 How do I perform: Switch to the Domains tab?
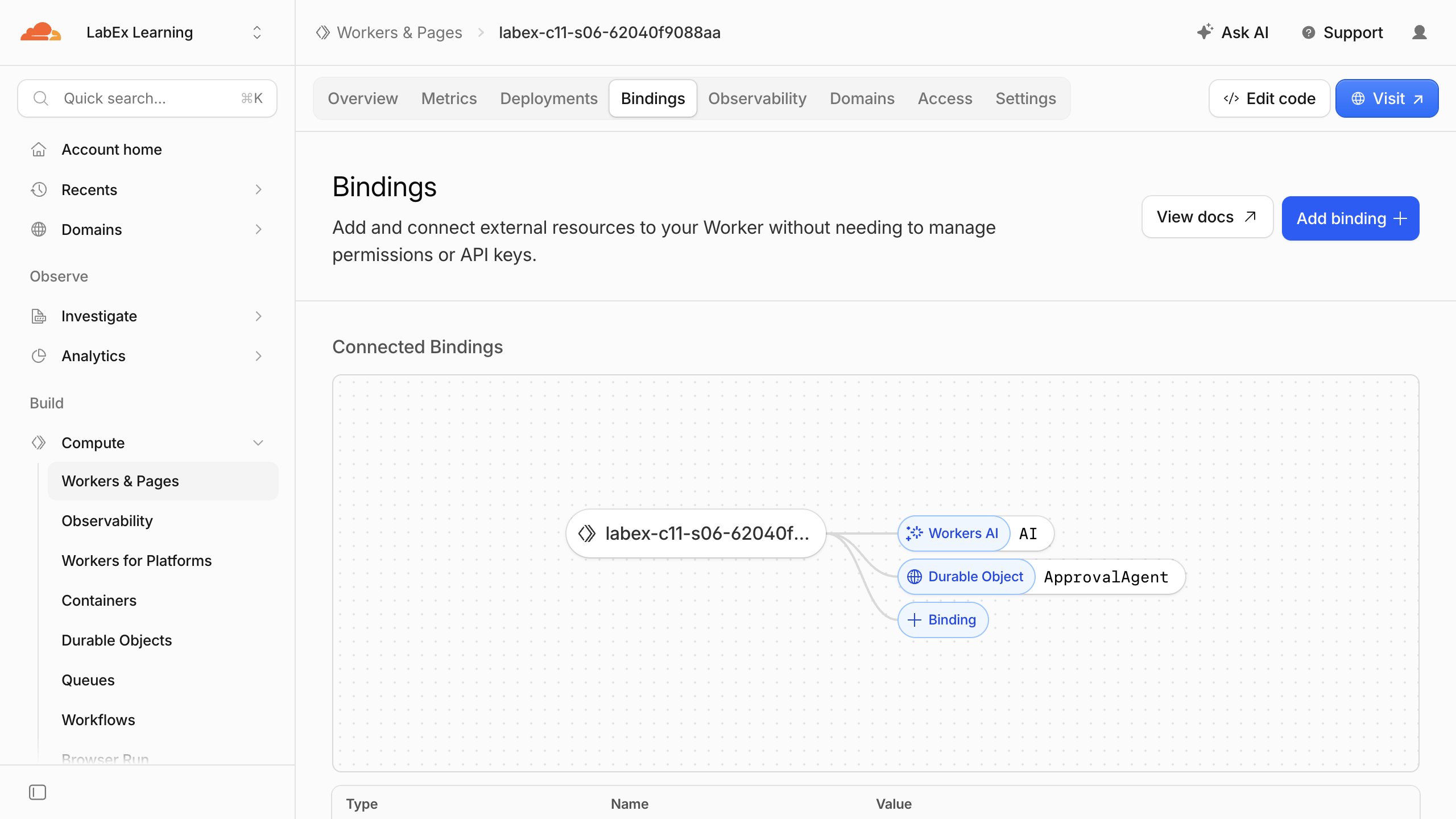pos(862,98)
